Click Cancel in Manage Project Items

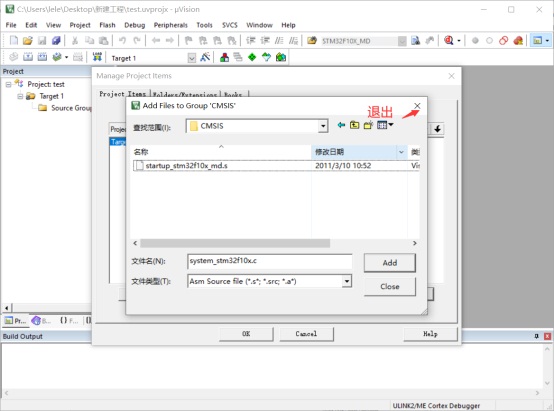point(306,334)
